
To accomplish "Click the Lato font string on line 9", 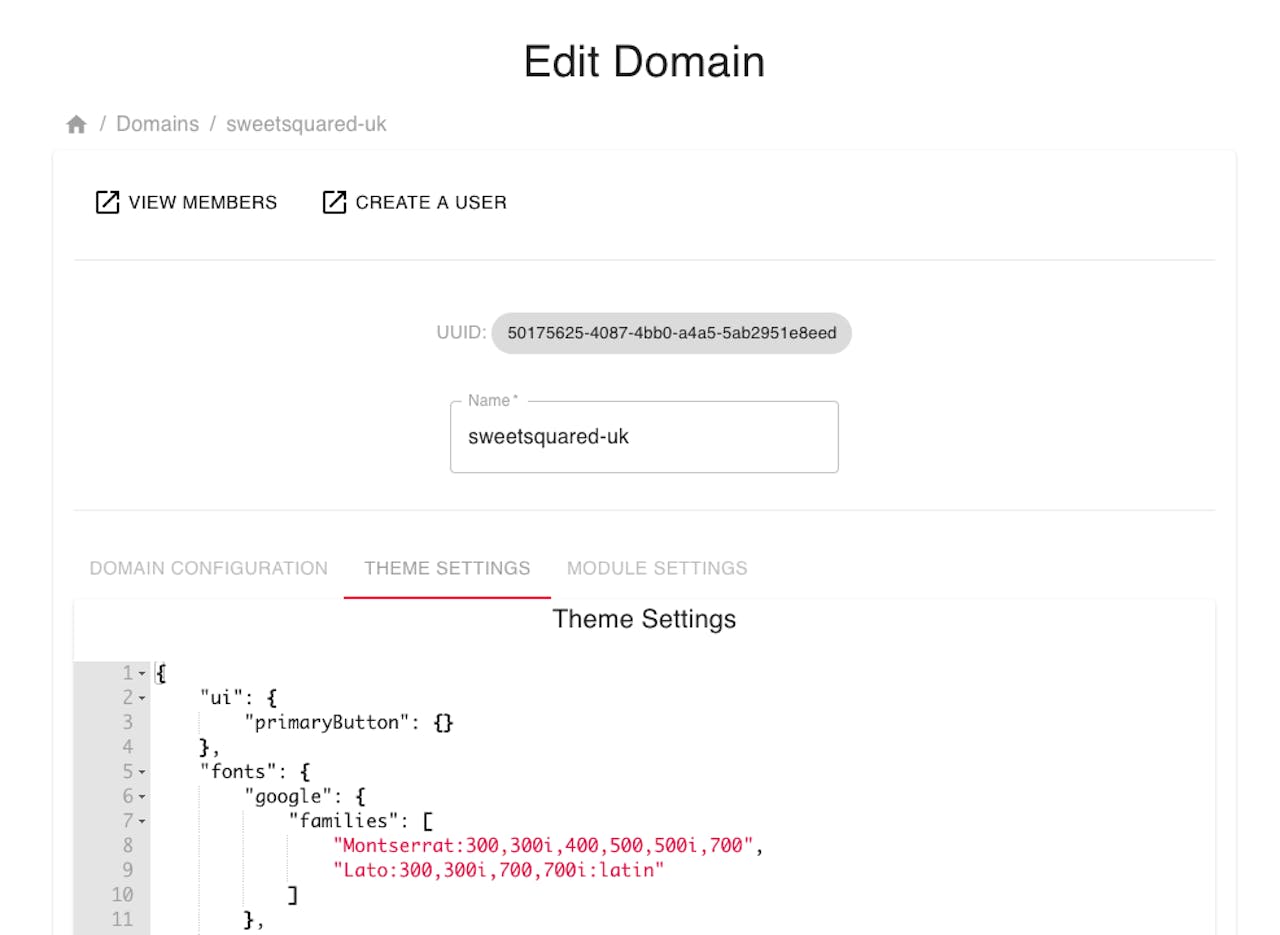I will pyautogui.click(x=499, y=870).
